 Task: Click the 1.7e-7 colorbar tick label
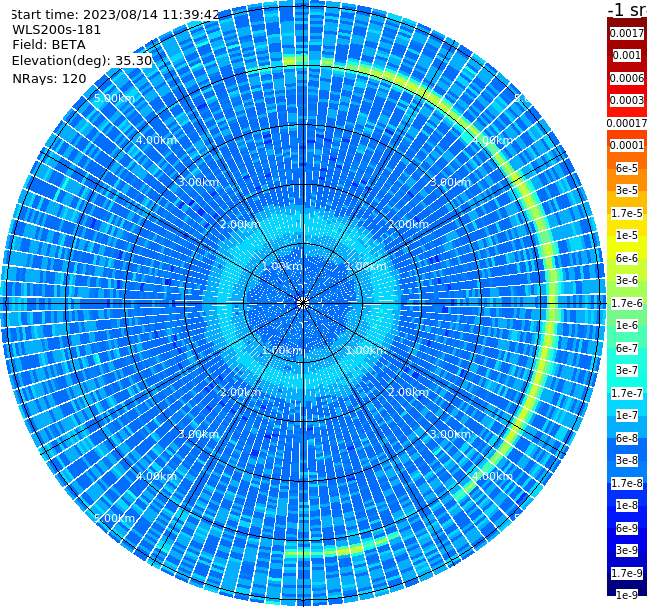[x=627, y=393]
